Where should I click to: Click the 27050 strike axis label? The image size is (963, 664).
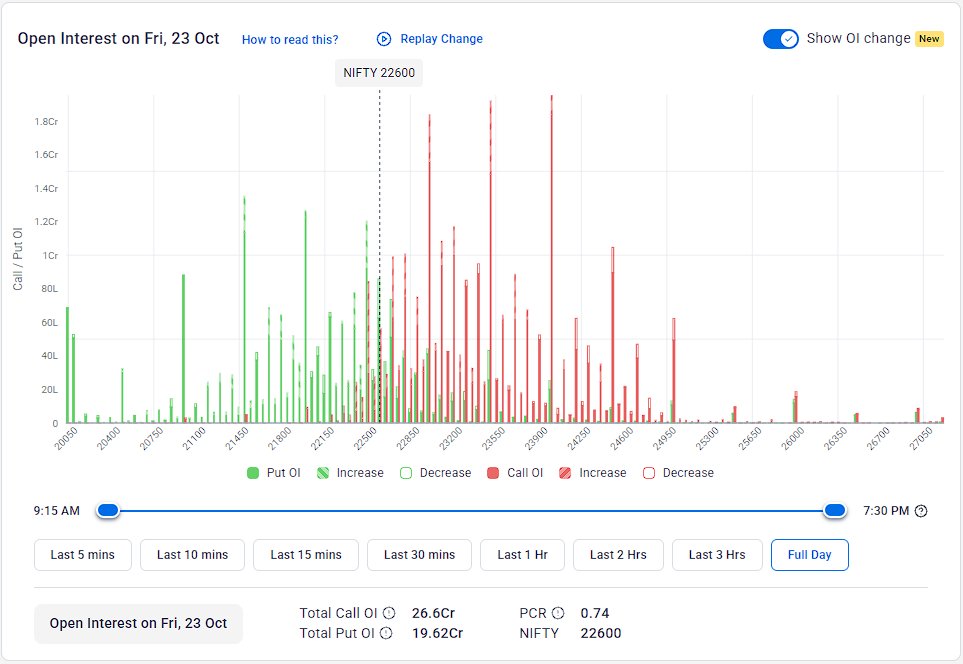(x=921, y=439)
